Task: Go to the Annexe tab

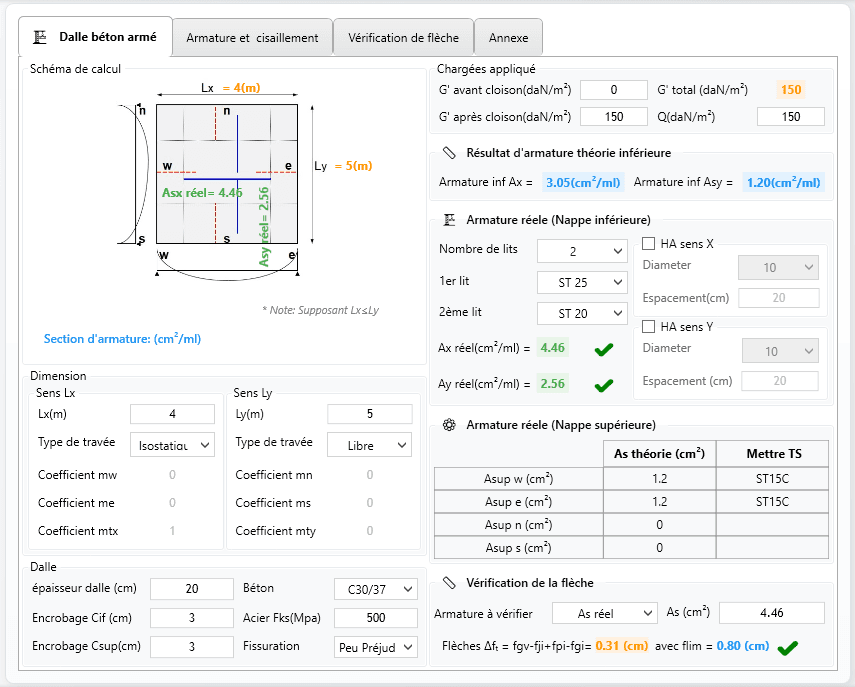Action: coord(508,38)
